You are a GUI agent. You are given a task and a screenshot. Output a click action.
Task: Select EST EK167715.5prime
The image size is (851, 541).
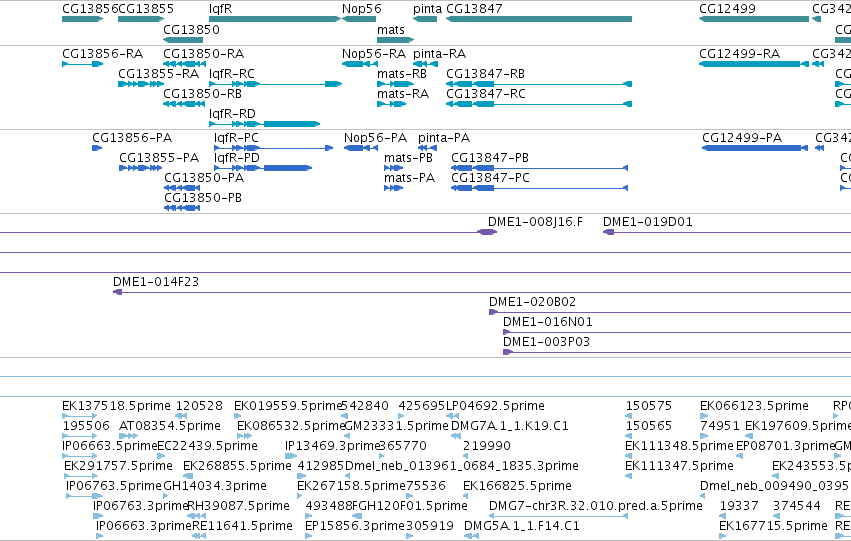(x=723, y=537)
